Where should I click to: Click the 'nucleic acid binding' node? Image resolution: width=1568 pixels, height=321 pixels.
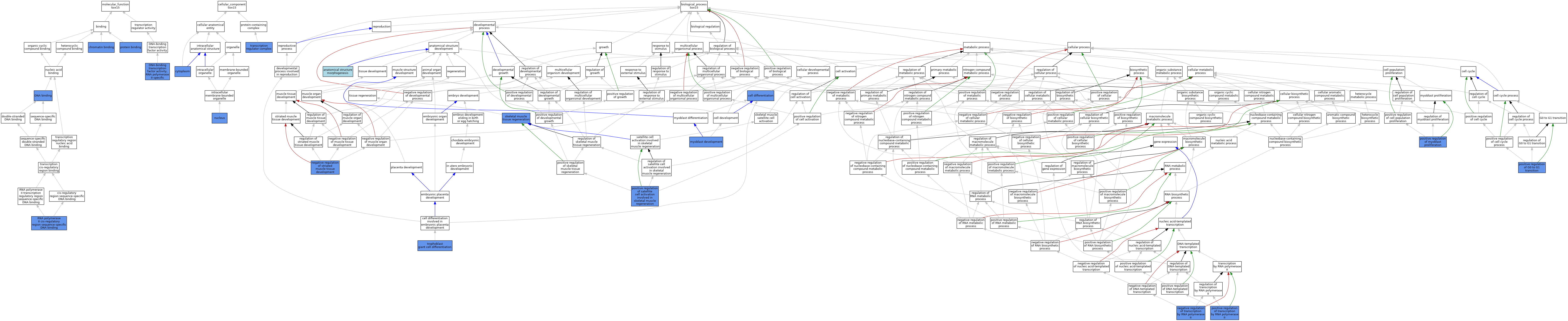[x=54, y=71]
